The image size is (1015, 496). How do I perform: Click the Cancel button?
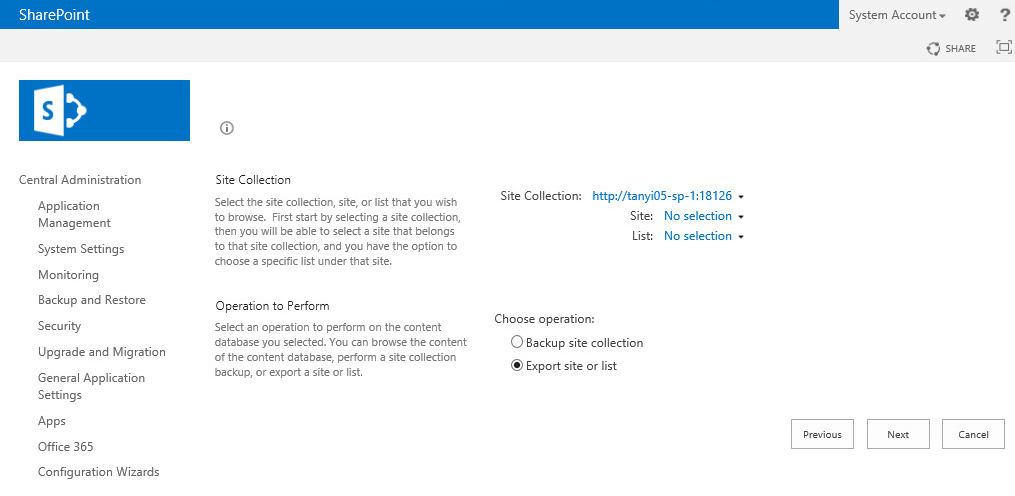coord(973,434)
